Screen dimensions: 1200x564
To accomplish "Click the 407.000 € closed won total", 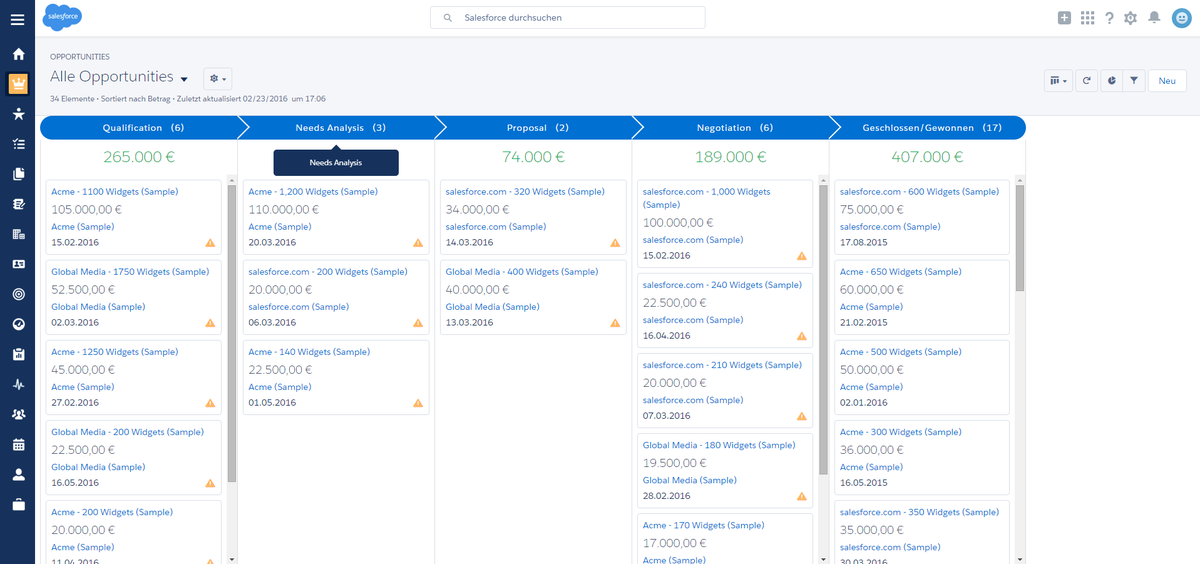I will [927, 157].
